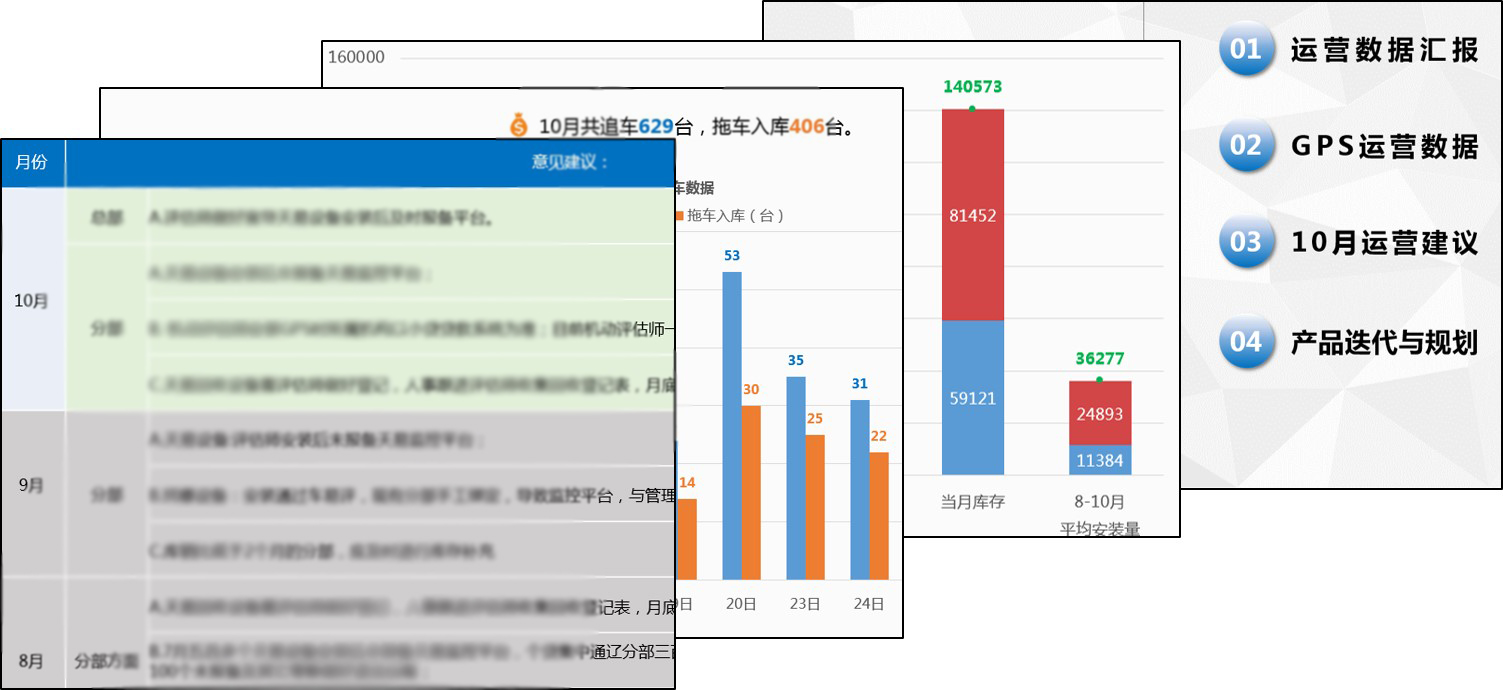Select the orange bar labeled 30
The image size is (1503, 690).
pyautogui.click(x=751, y=492)
